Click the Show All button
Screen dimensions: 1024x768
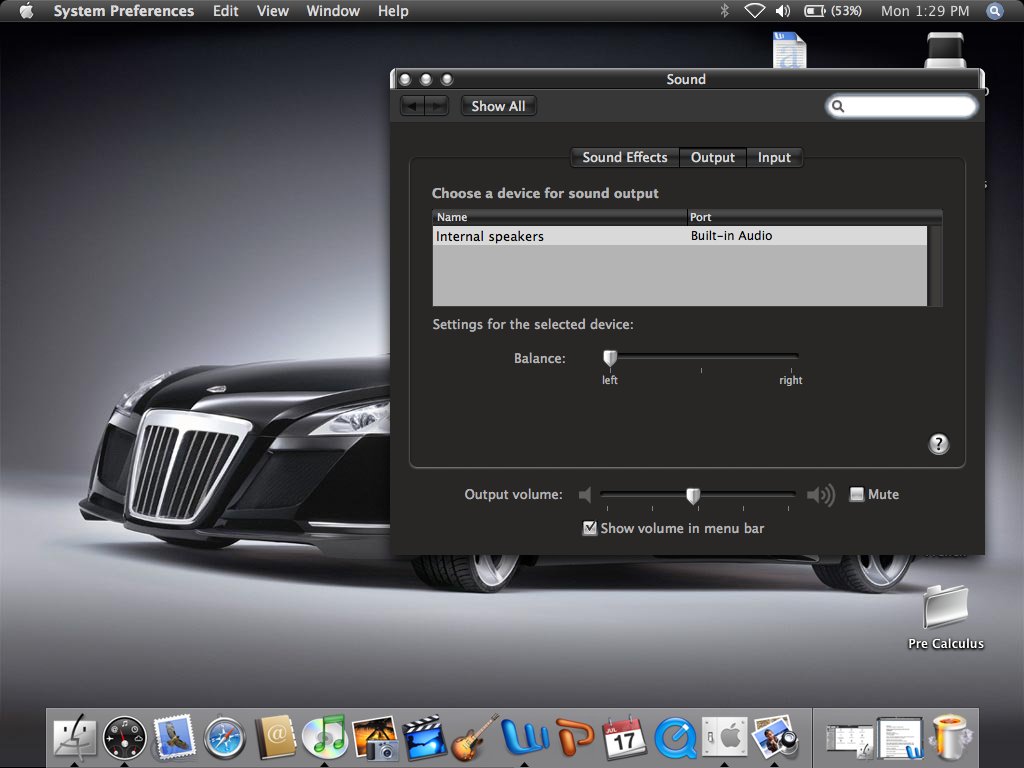498,106
